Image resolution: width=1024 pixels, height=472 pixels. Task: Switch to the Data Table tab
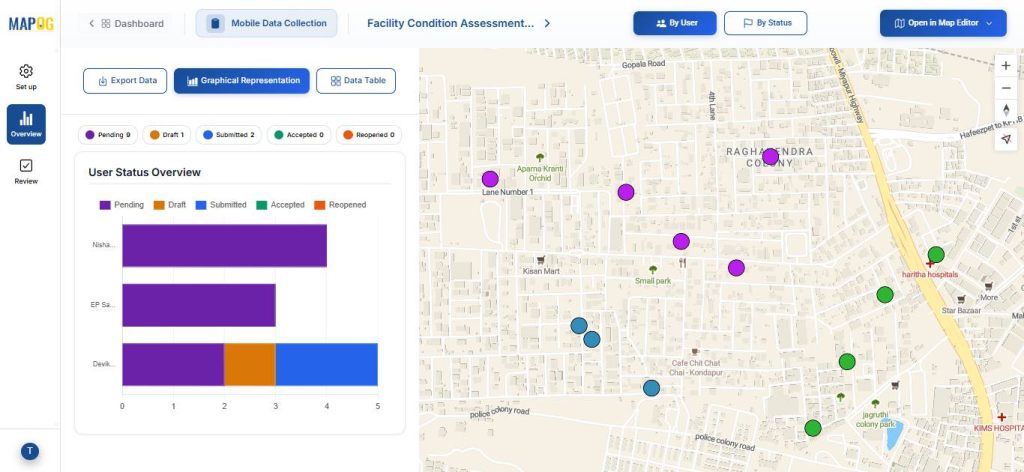point(356,80)
